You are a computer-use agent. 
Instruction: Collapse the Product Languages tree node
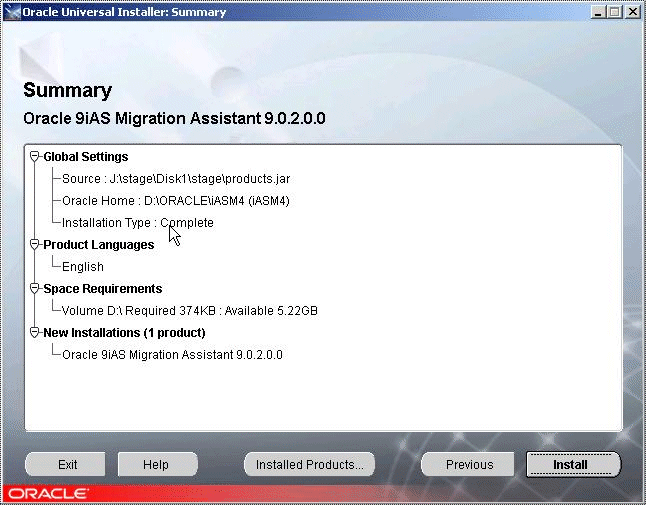click(x=35, y=244)
